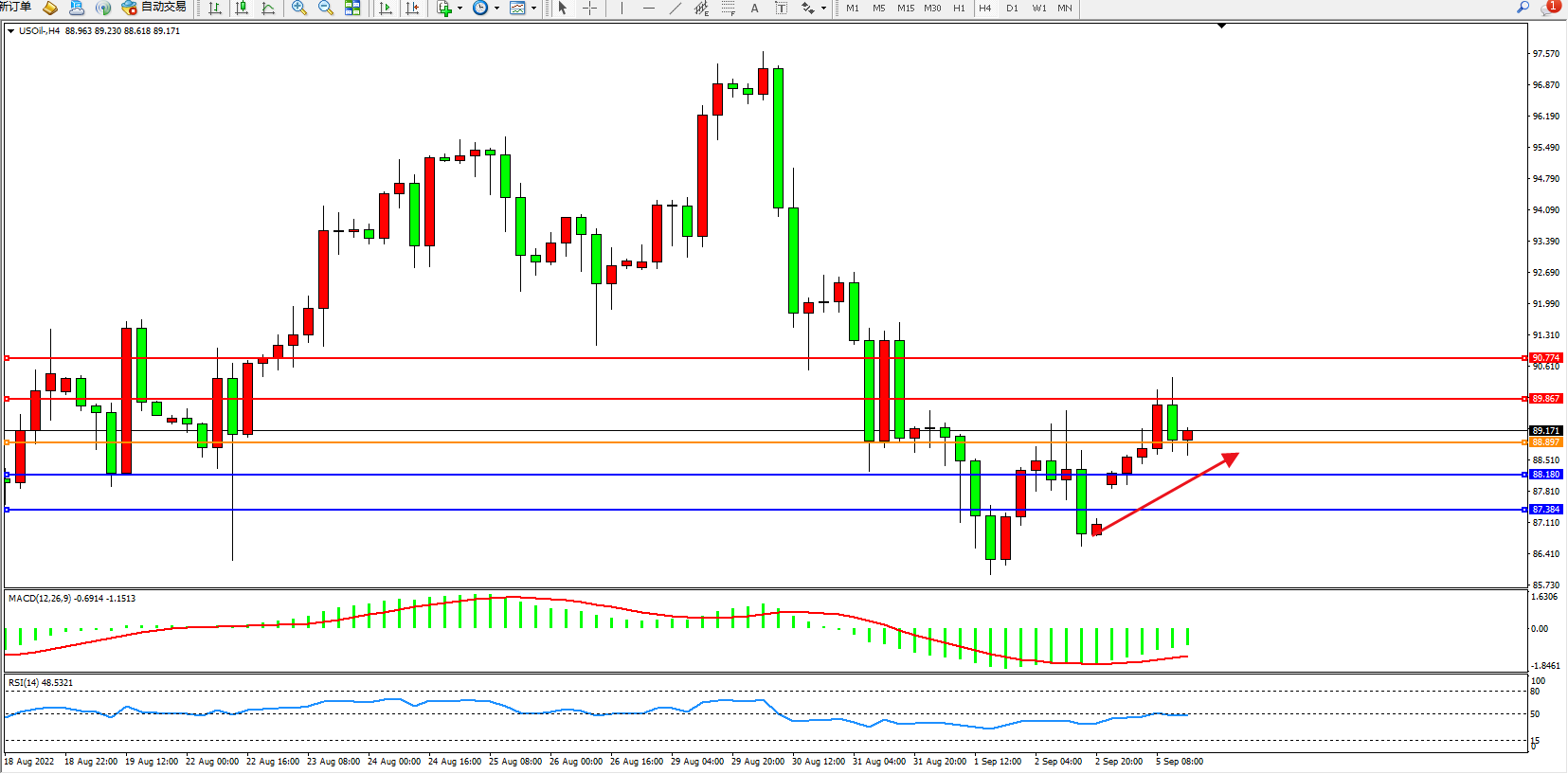Expand the add indicators dropdown arrow

[x=460, y=8]
